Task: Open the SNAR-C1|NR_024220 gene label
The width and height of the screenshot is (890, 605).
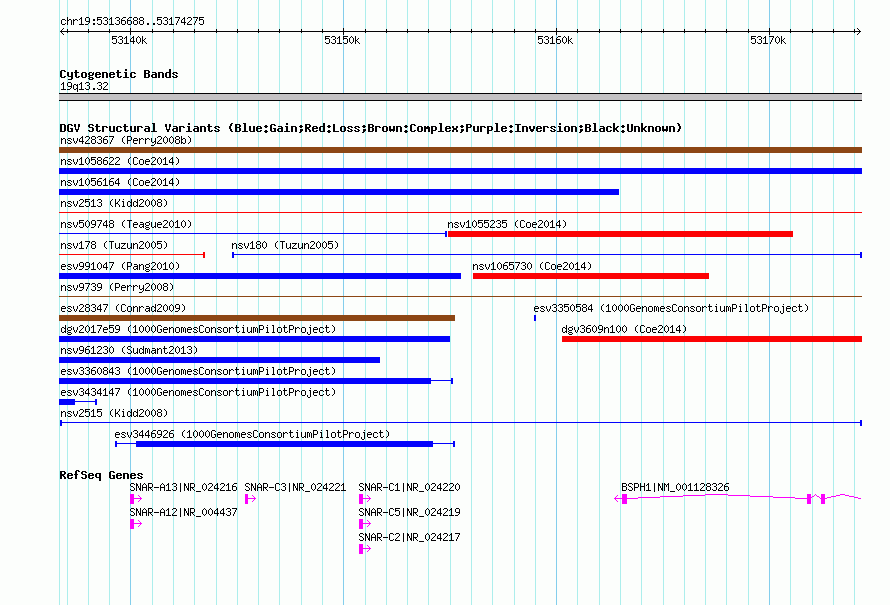Action: (x=409, y=488)
